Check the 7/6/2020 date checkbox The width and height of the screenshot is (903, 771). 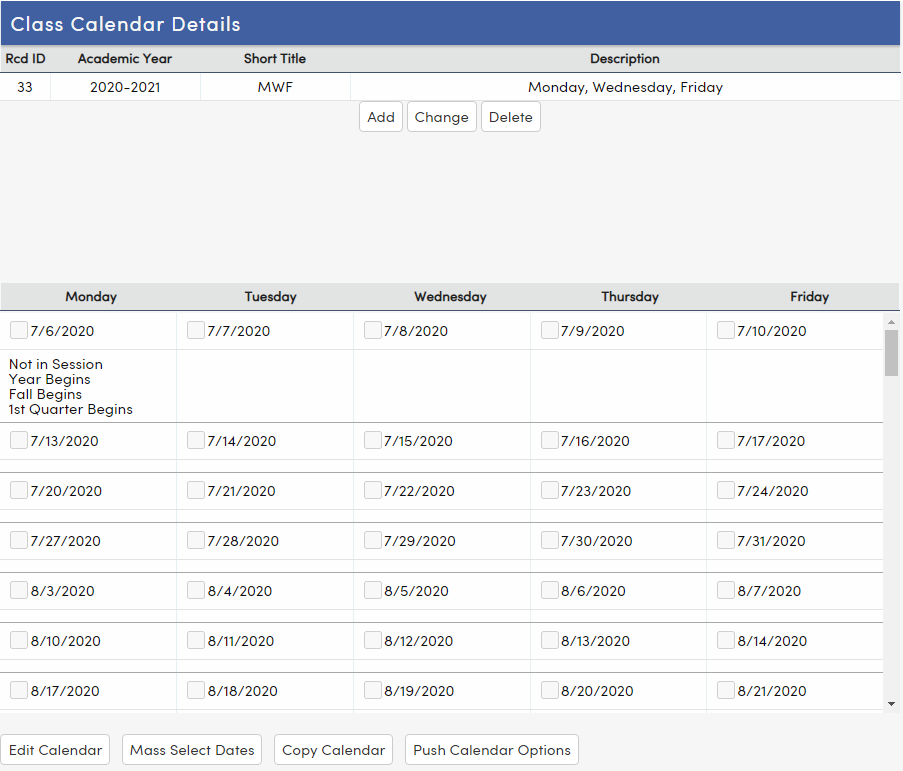pyautogui.click(x=17, y=330)
